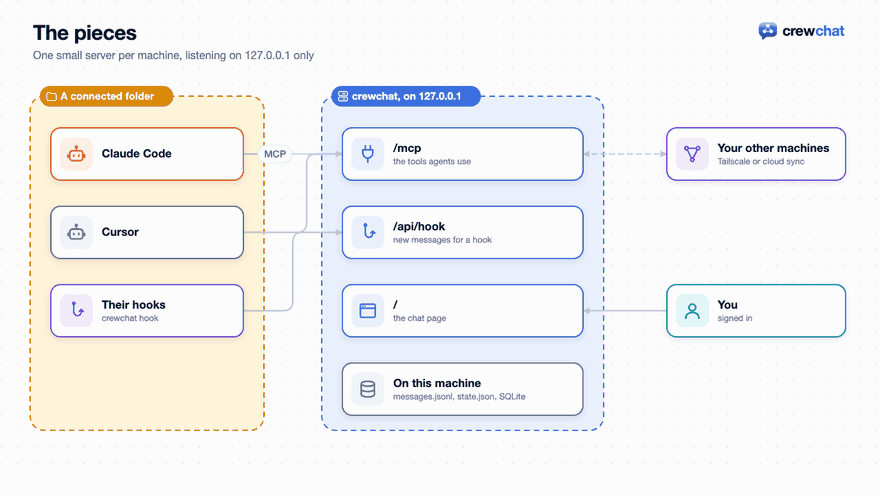Screen dimensions: 880x495
Task: Click the purple hook icon in Their hooks
Action: pyautogui.click(x=77, y=310)
